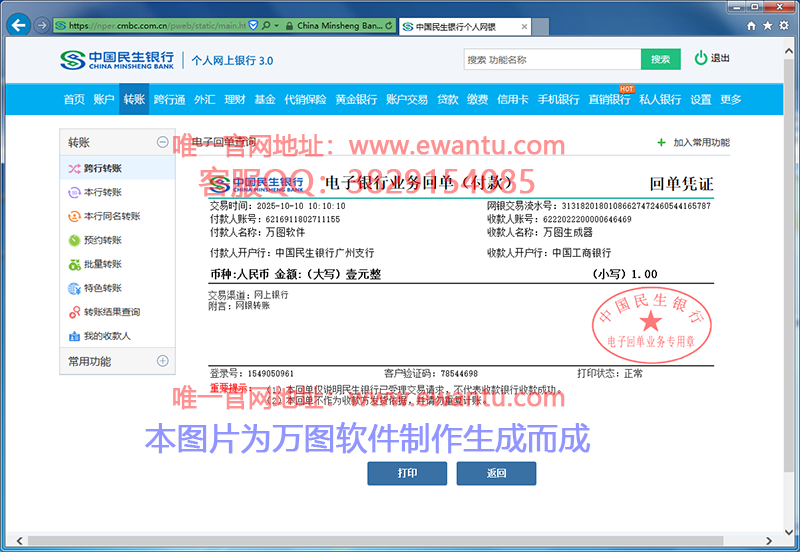Collapse the 转账 sidebar section
Screen dimensions: 800x552
tap(162, 142)
